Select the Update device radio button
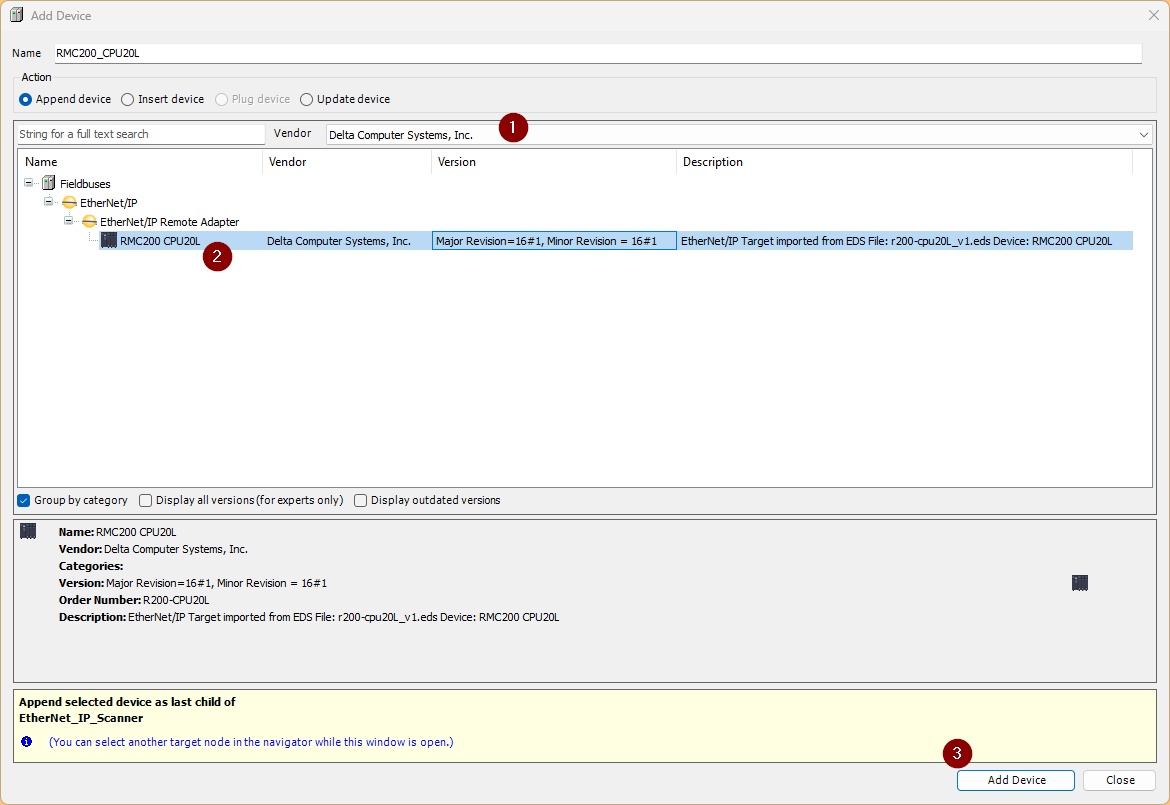This screenshot has height=805, width=1170. click(307, 100)
